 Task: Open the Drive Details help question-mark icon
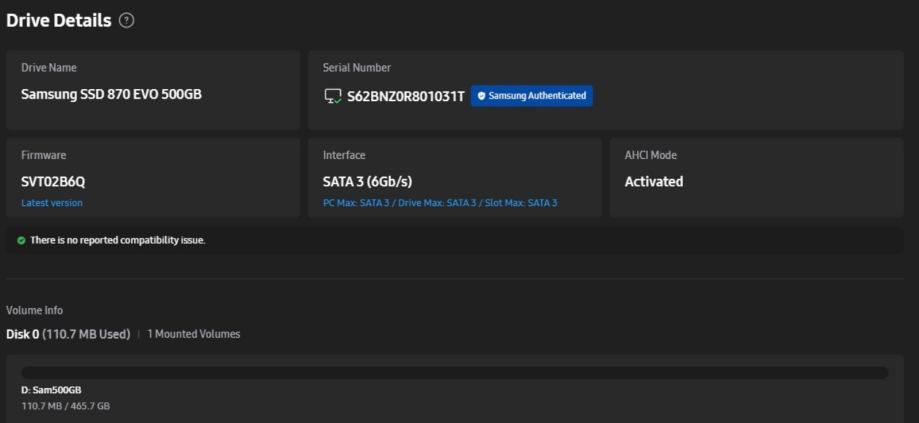126,21
